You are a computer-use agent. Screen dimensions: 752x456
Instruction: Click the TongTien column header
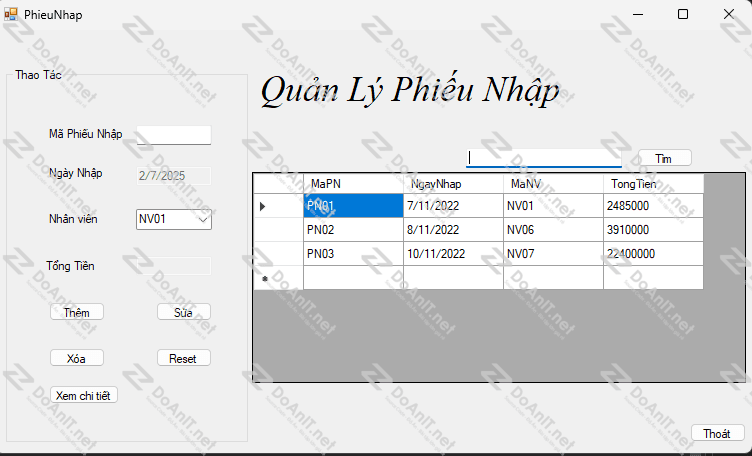[653, 184]
